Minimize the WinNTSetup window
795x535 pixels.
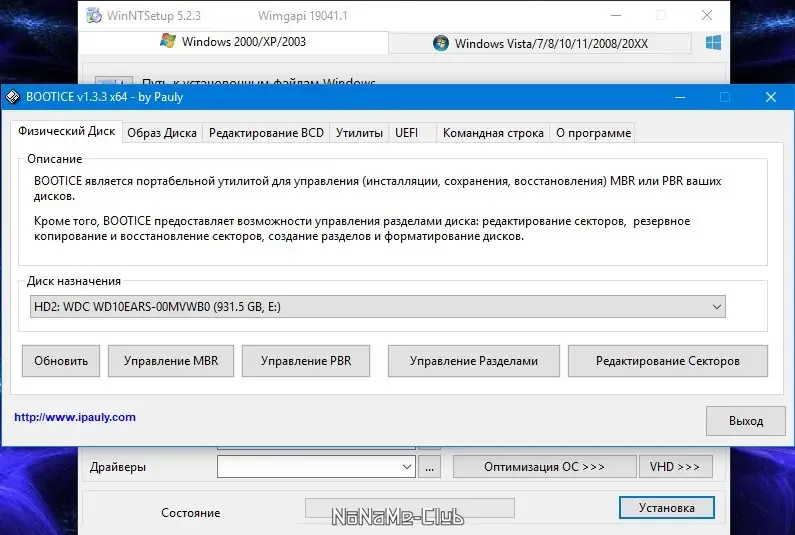pyautogui.click(x=616, y=15)
